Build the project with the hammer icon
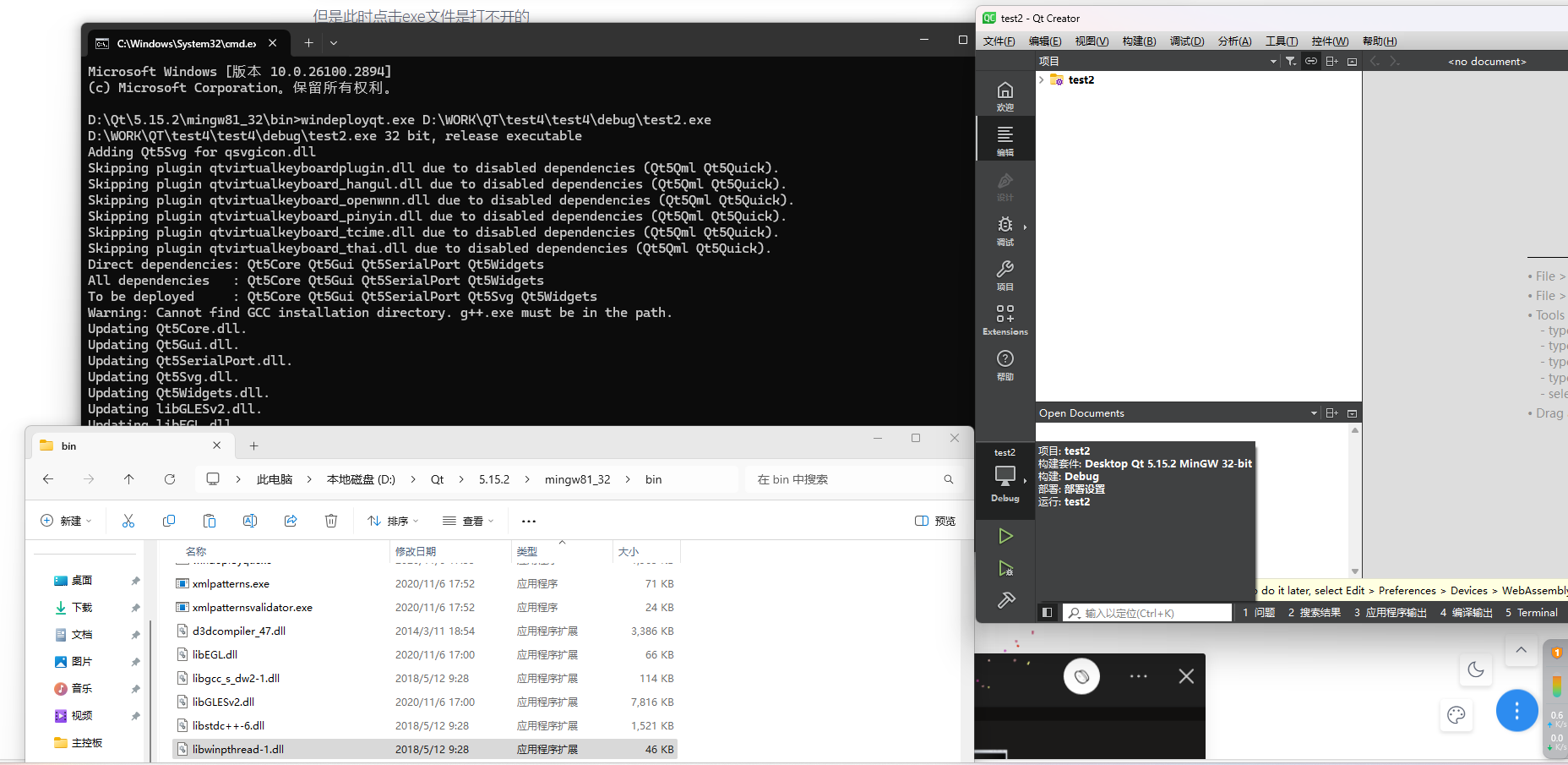This screenshot has width=1568, height=765. coord(1005,600)
